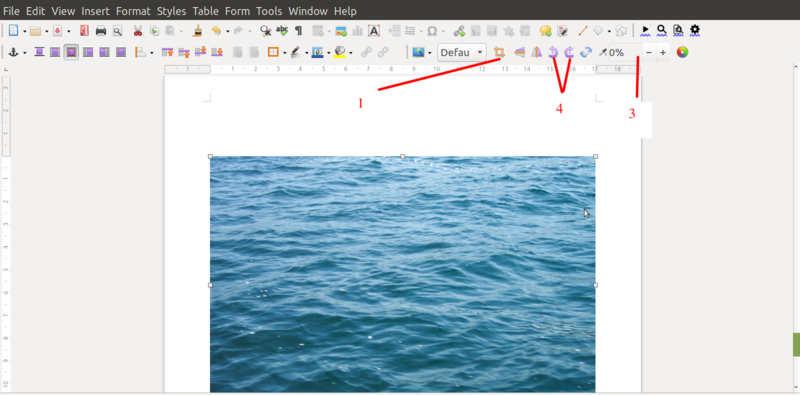Open the Undo history dropdown
This screenshot has height=395, width=800.
[x=228, y=31]
